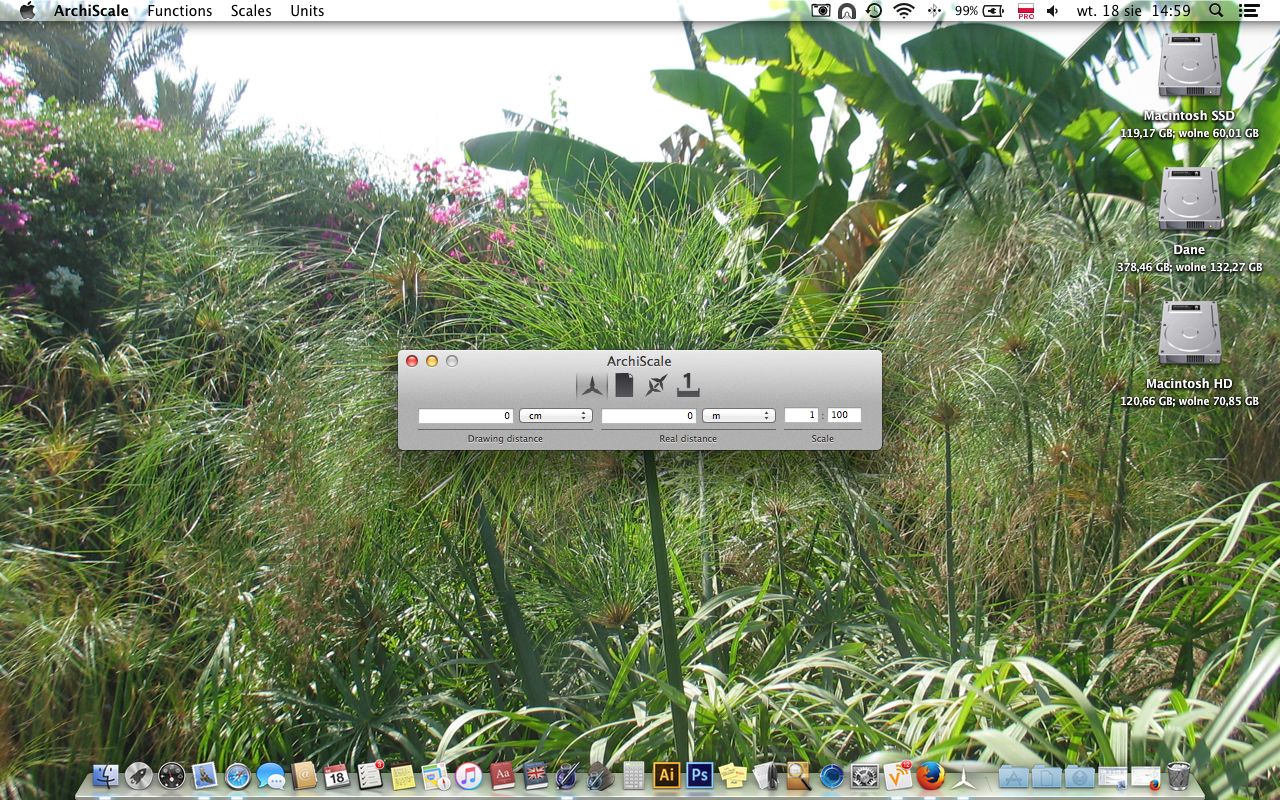Click the camera screenshot menu bar icon
1280x800 pixels.
pyautogui.click(x=821, y=11)
